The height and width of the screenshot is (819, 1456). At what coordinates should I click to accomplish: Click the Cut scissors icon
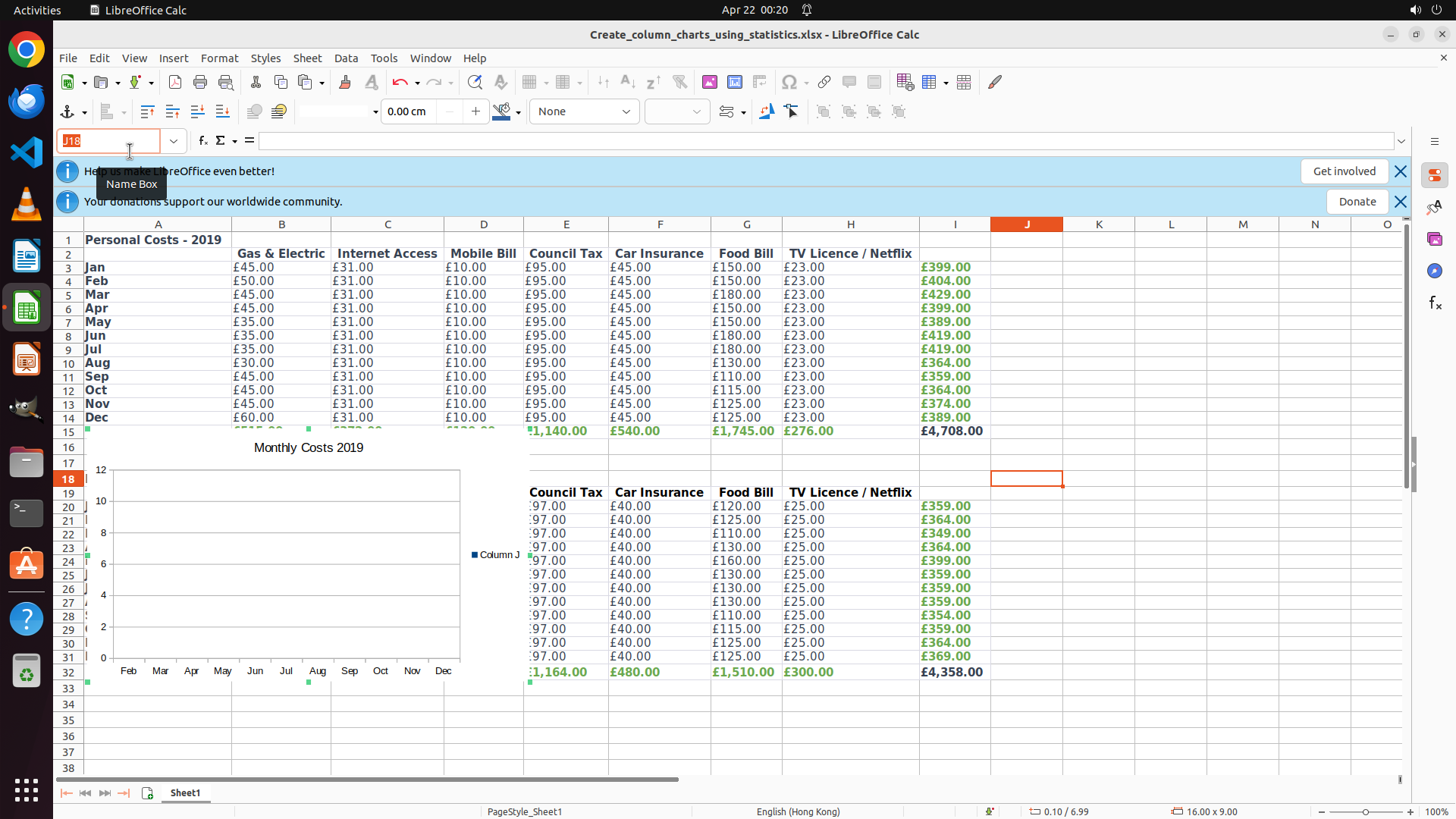point(256,82)
